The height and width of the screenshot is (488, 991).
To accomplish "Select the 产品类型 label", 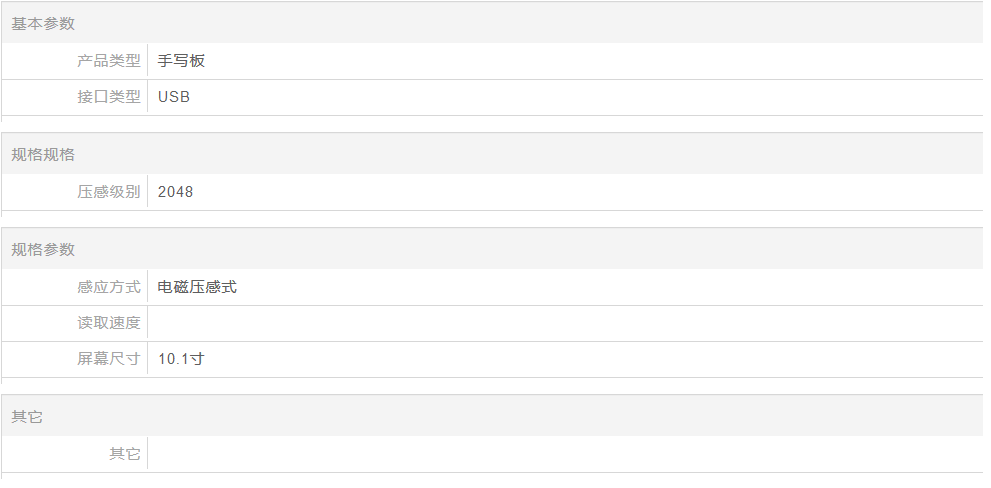I will tap(109, 61).
